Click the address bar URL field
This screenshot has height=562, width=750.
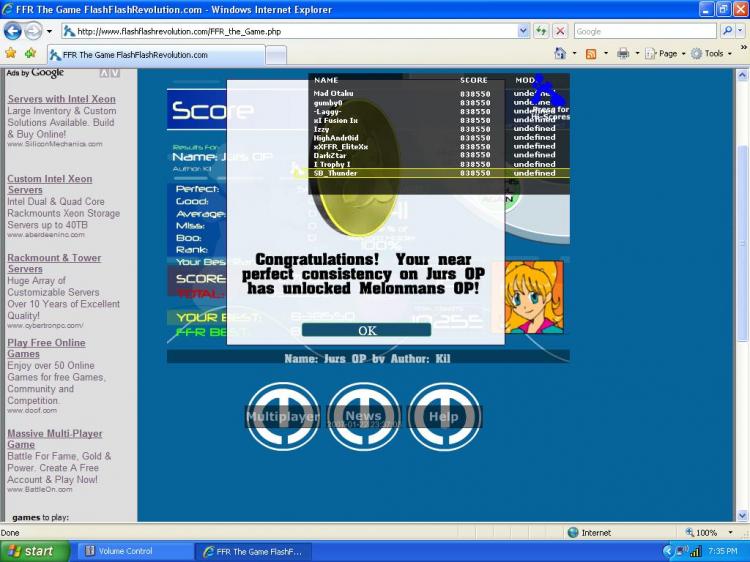289,32
